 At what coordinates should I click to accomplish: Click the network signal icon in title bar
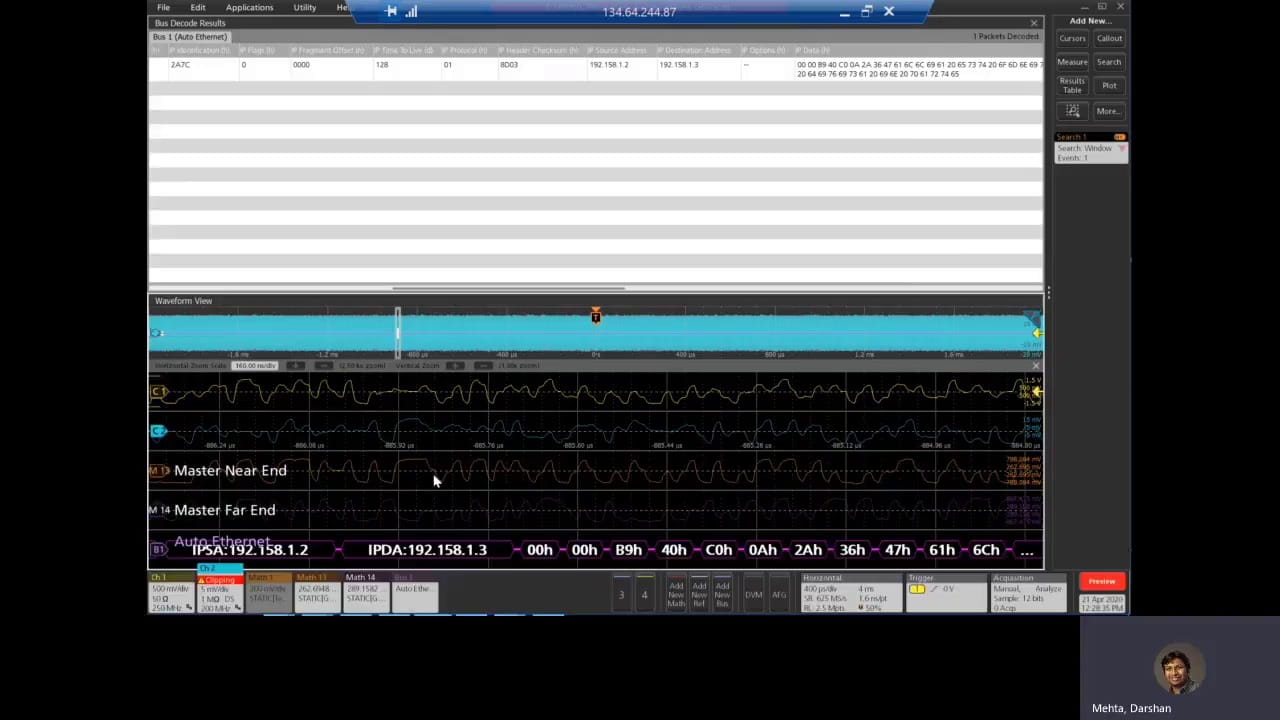411,11
